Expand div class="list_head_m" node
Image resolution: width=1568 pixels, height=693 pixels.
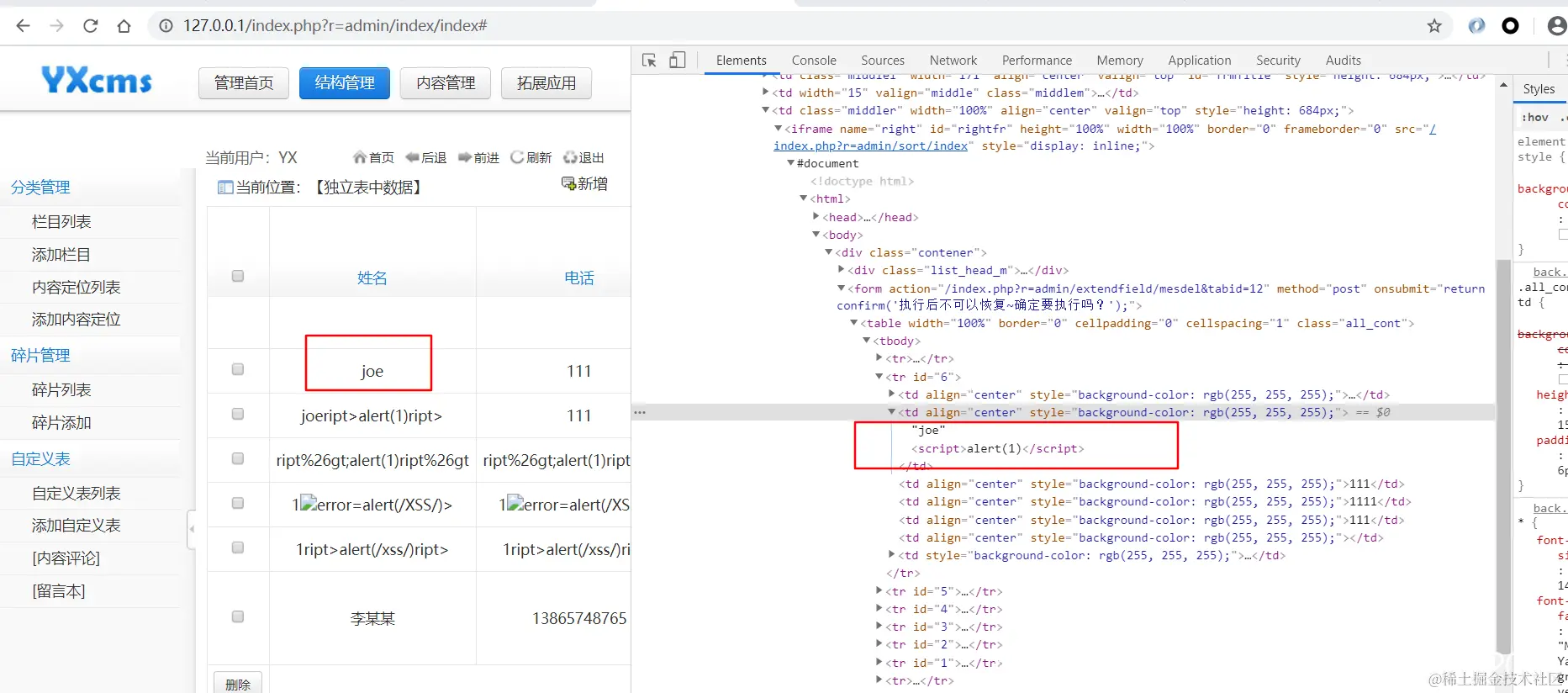(x=842, y=270)
